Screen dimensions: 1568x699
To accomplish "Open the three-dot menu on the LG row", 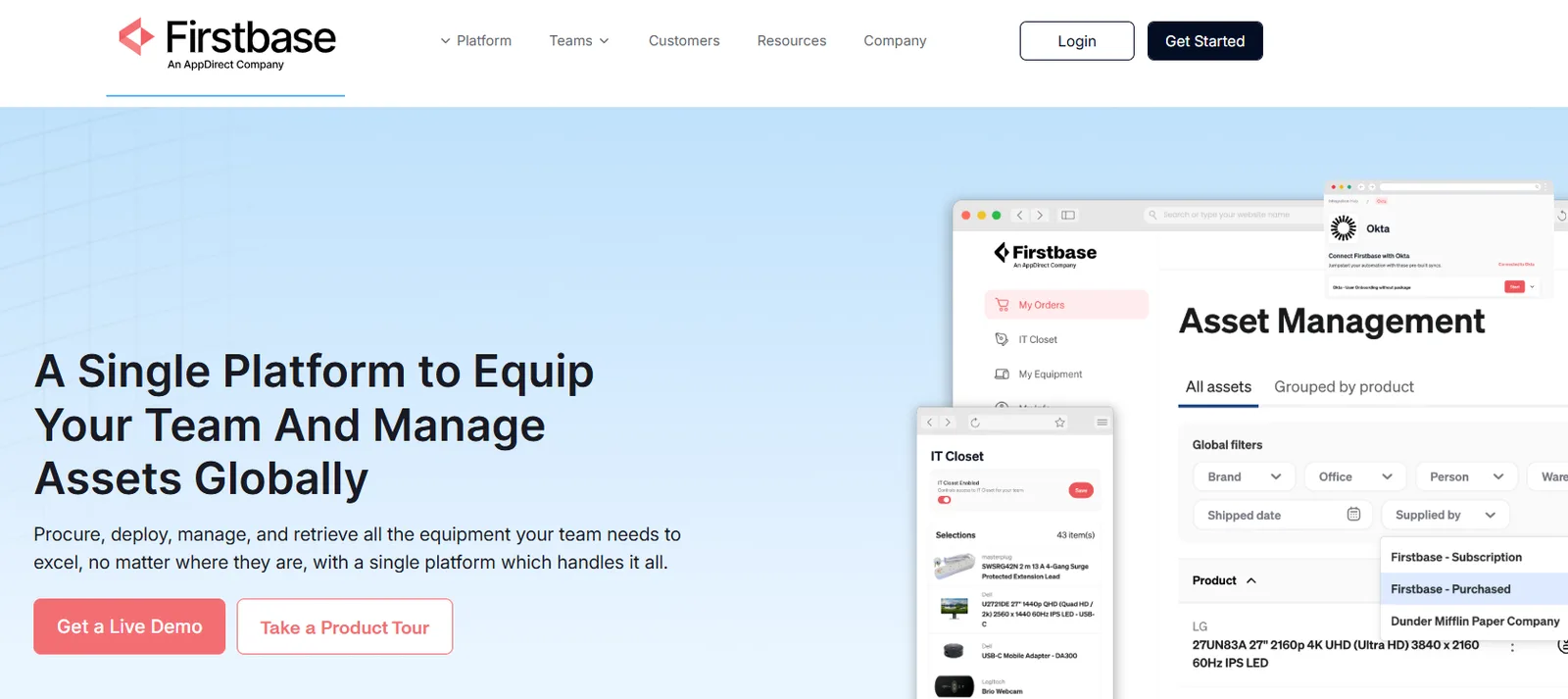I will point(1512,647).
